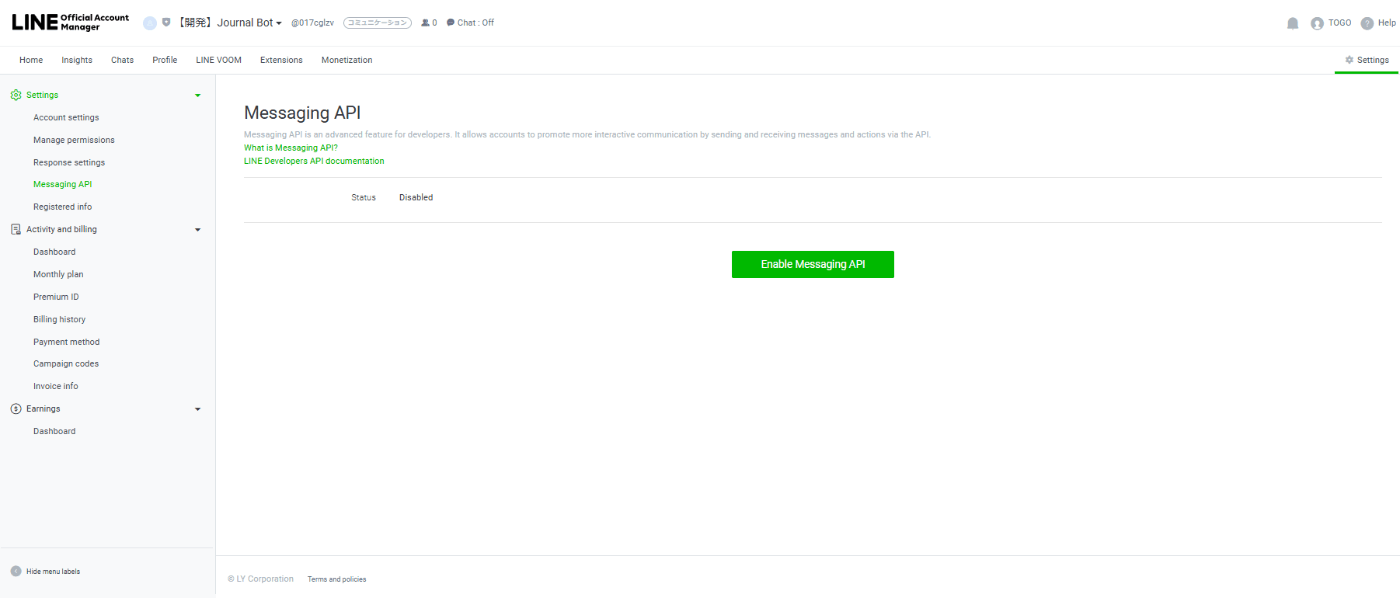Click the TOGO user avatar icon
Viewport: 1400px width, 598px height.
coord(1317,23)
